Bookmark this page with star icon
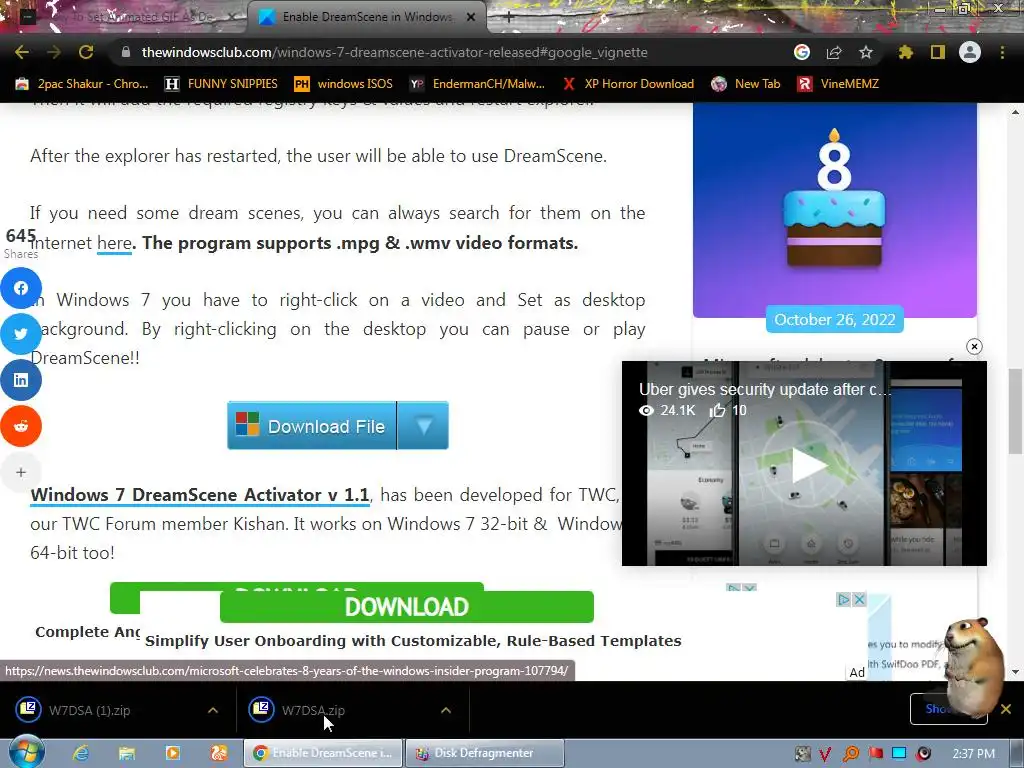This screenshot has height=768, width=1024. click(x=866, y=52)
